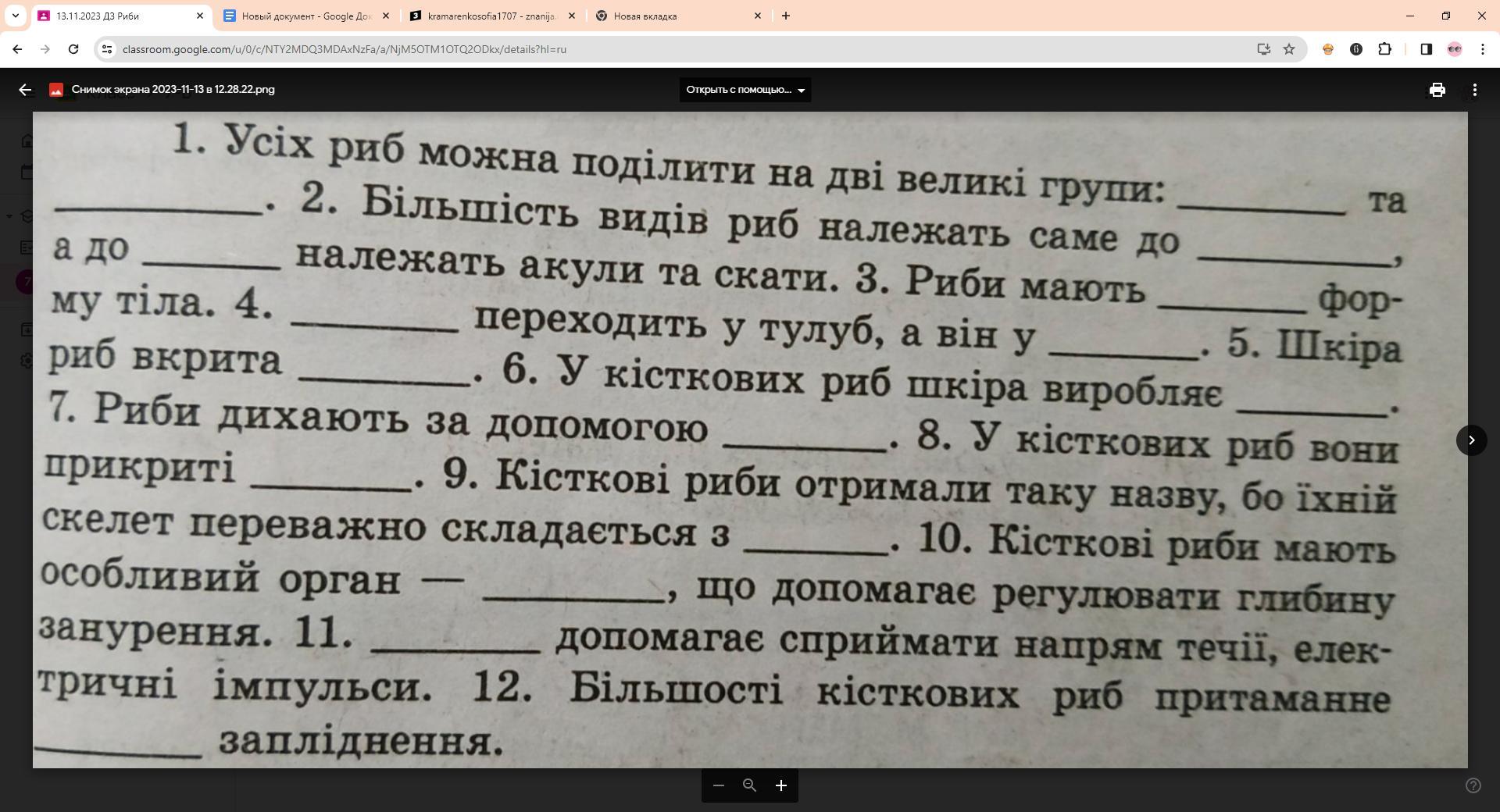
Task: Open help question mark icon
Action: click(x=1473, y=785)
